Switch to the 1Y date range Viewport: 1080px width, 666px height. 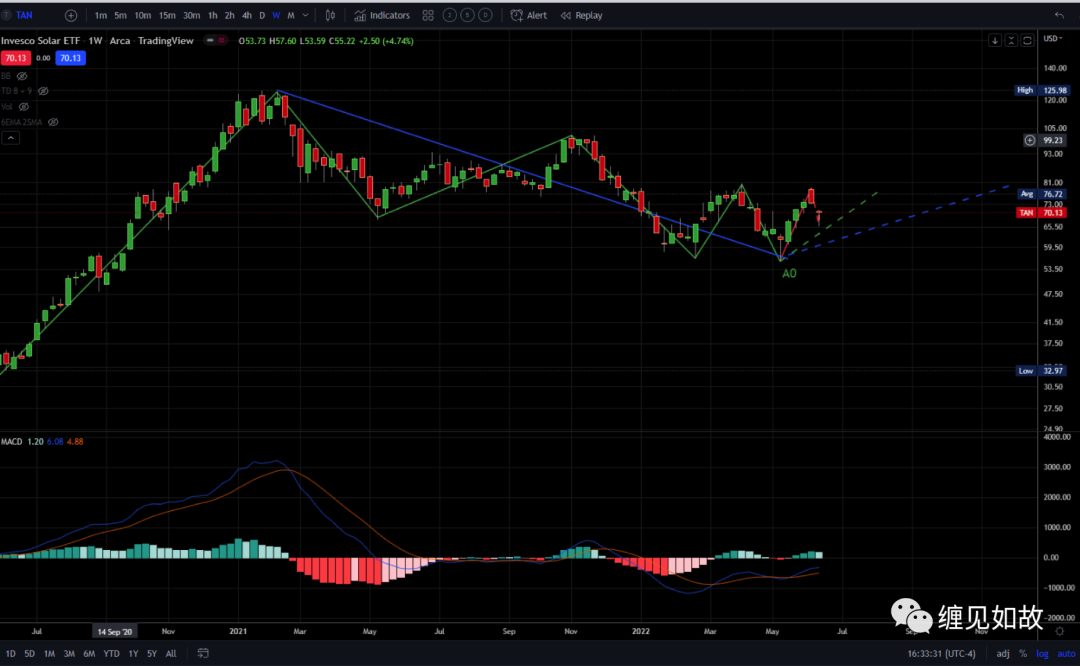133,654
